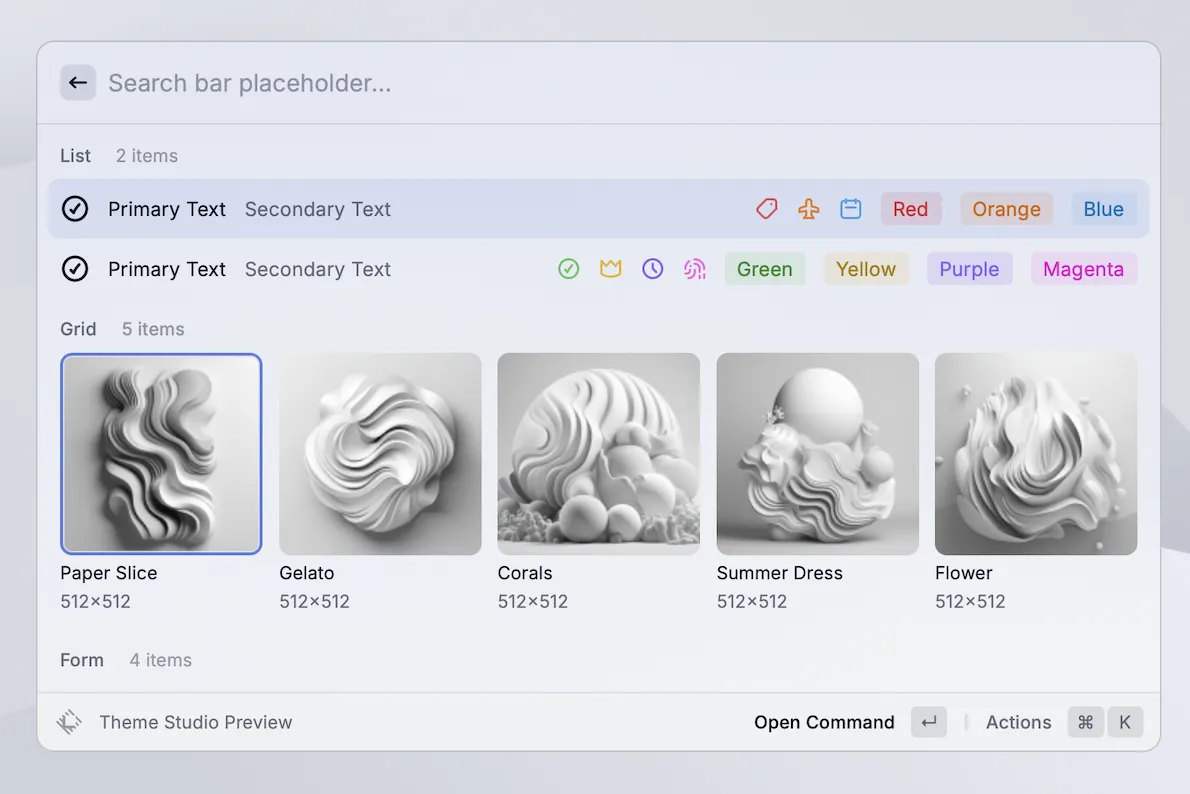Screen dimensions: 1190x794
Task: Click the purple clock icon
Action: (x=652, y=268)
